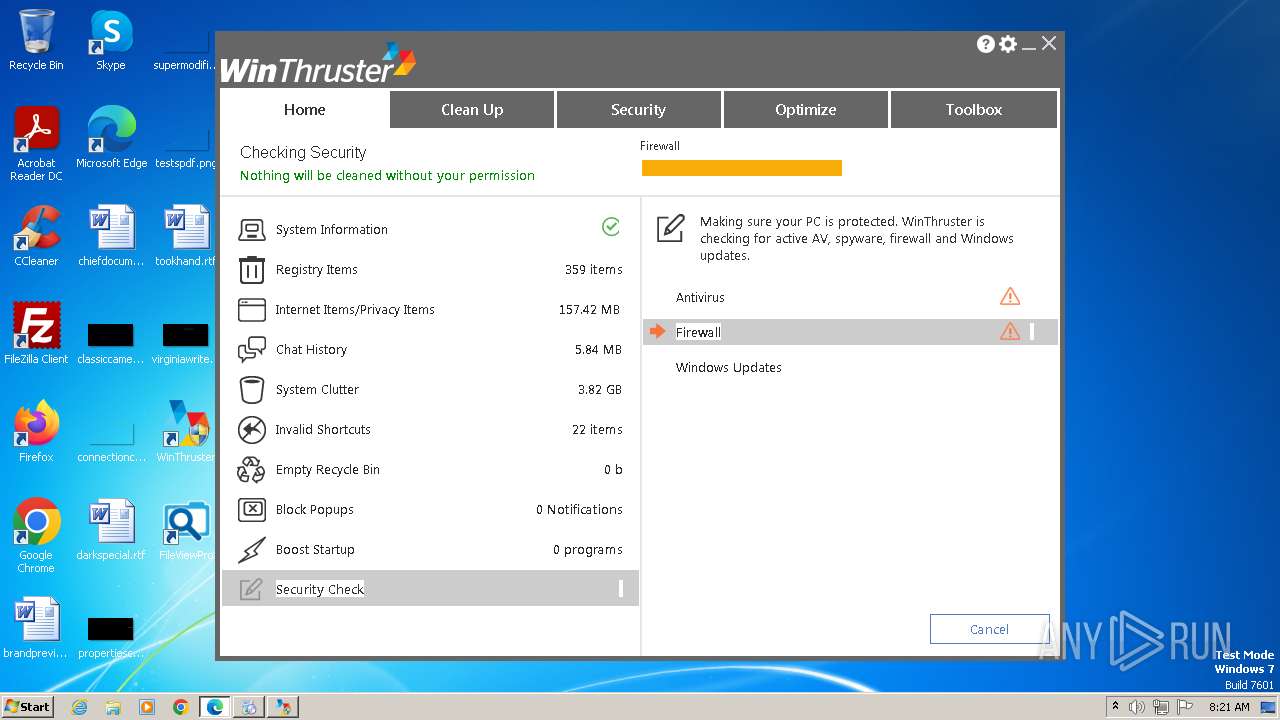Image resolution: width=1280 pixels, height=720 pixels.
Task: Click the 359 items registry count
Action: pyautogui.click(x=593, y=270)
